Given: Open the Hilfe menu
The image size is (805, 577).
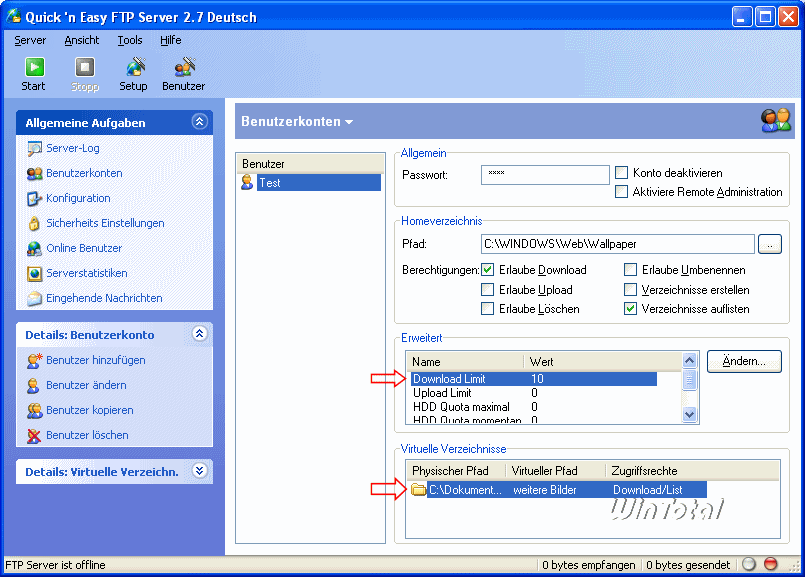Looking at the screenshot, I should pos(170,40).
